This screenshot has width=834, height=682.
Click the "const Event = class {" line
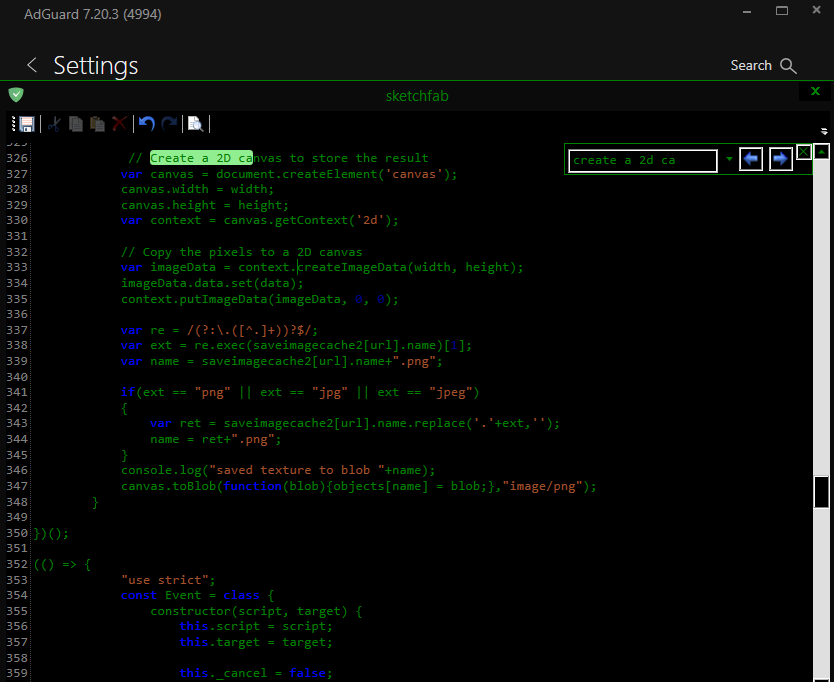pos(197,595)
